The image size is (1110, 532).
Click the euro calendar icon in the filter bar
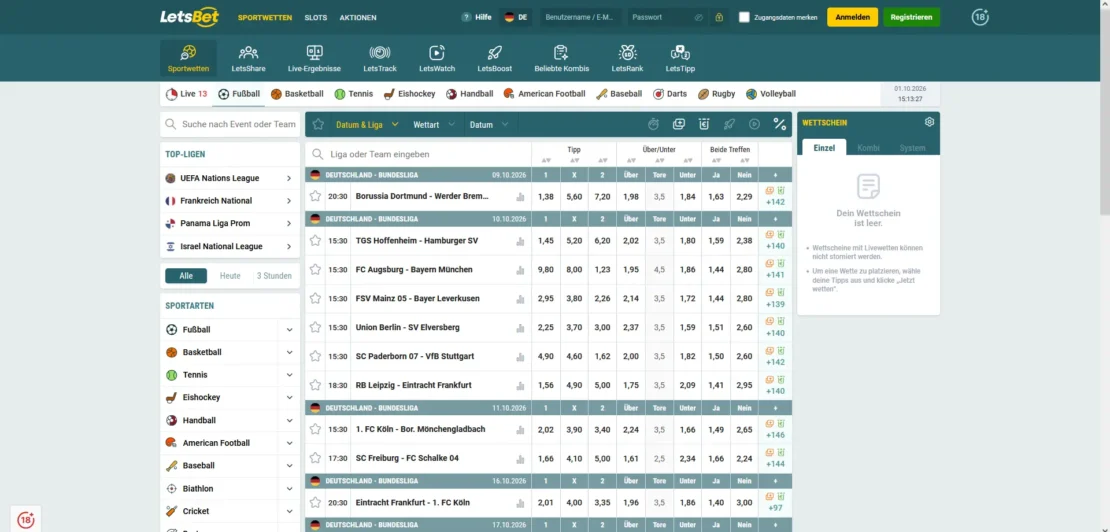click(x=704, y=125)
